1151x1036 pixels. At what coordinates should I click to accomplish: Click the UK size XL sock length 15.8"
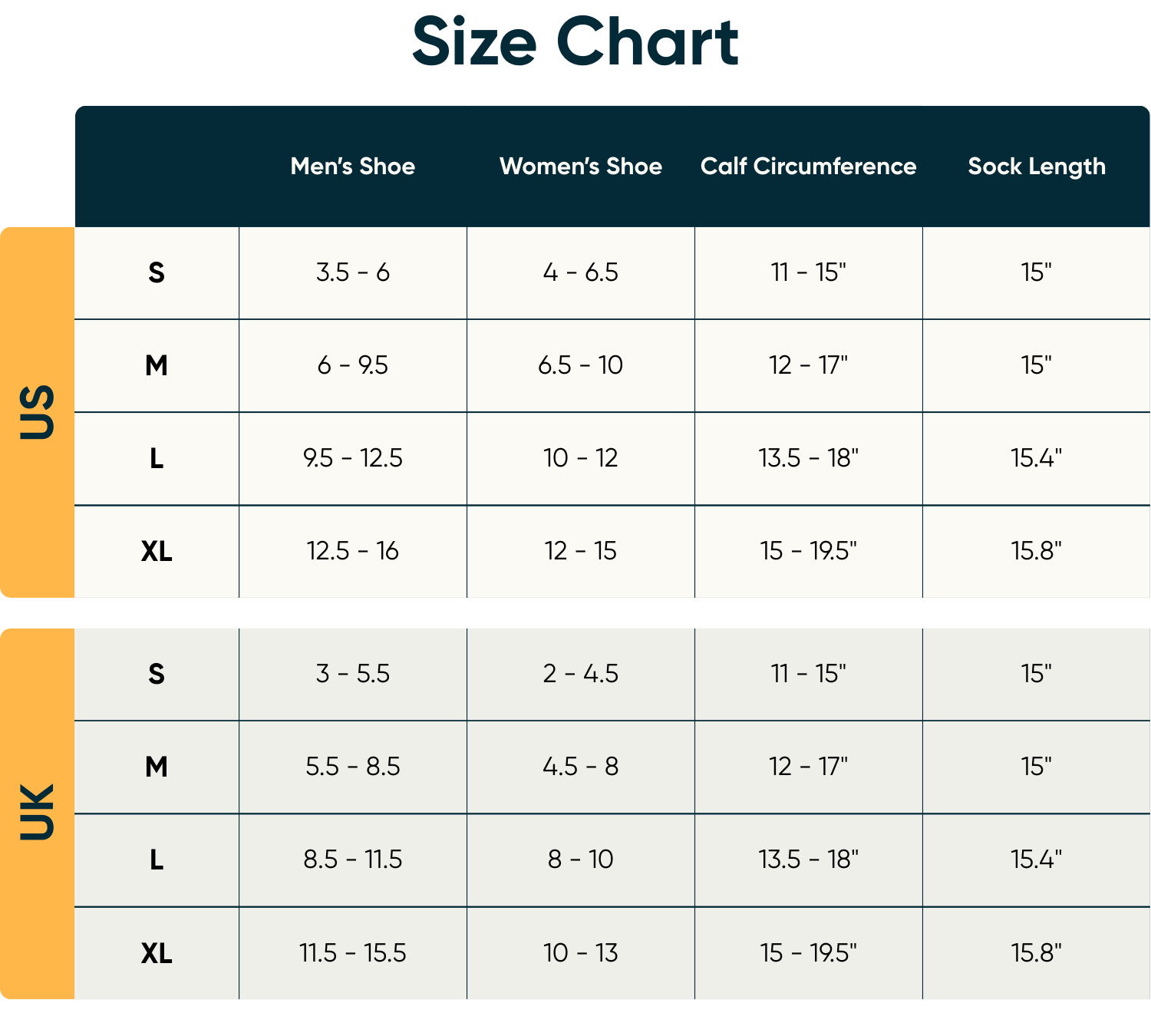(1037, 953)
